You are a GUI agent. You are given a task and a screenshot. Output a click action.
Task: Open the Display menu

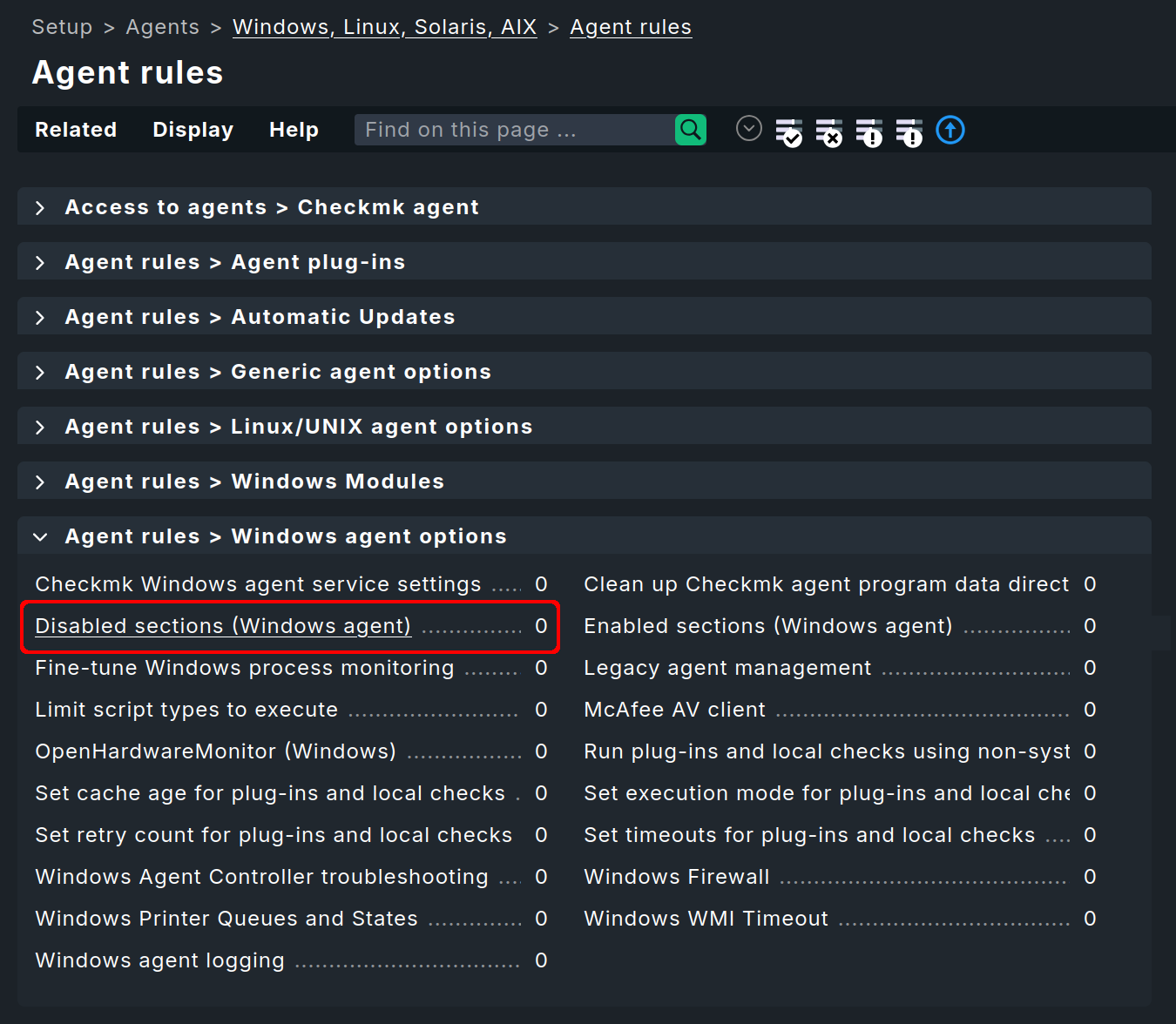click(193, 129)
